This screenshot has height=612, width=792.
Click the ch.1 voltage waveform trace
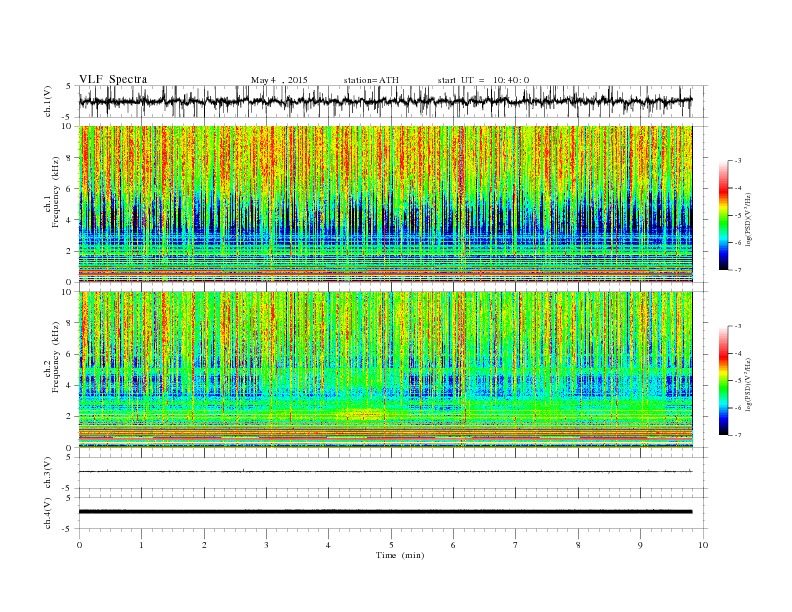point(385,101)
